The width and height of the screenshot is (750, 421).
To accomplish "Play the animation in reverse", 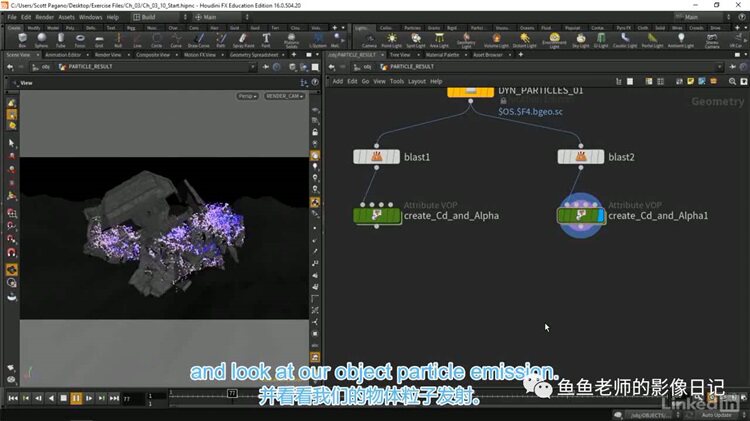I will pyautogui.click(x=51, y=398).
